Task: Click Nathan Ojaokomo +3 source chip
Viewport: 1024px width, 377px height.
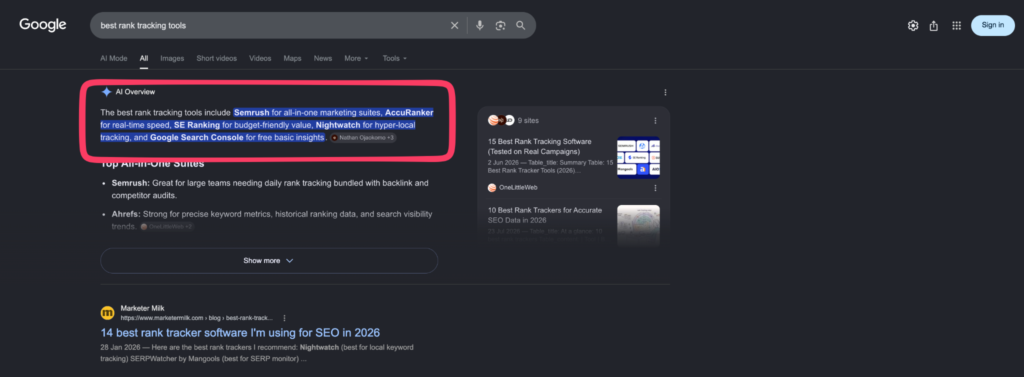Action: [363, 138]
